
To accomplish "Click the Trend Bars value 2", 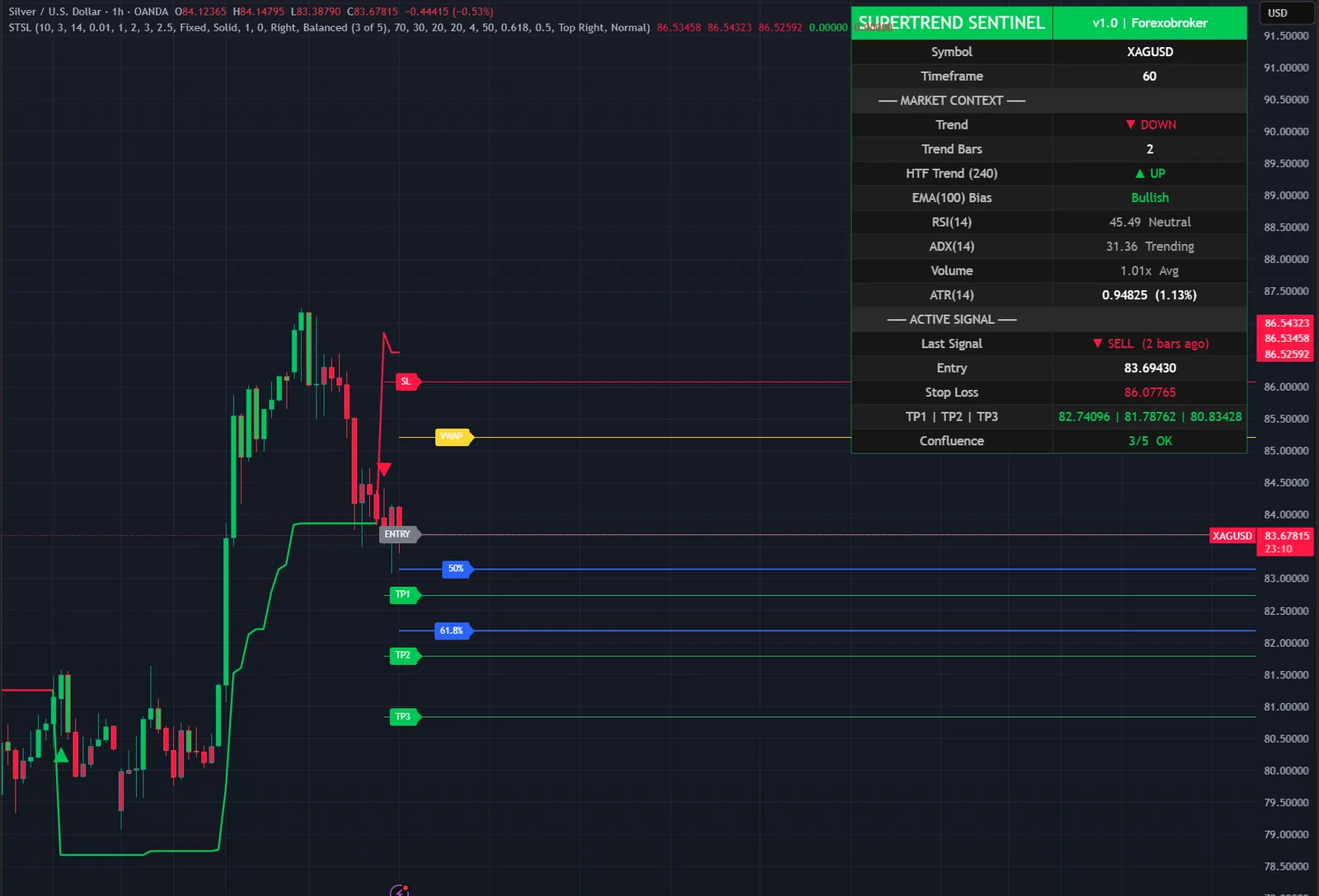I will [1150, 149].
